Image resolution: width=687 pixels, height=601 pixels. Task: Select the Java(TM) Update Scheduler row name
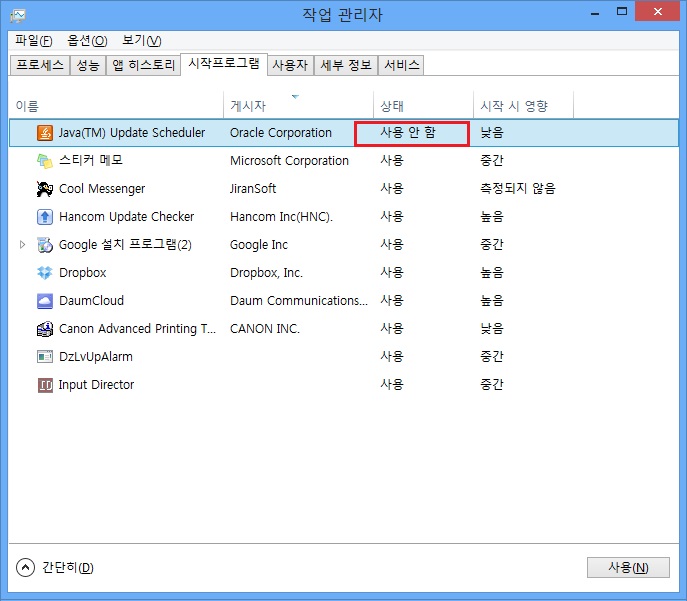click(132, 133)
